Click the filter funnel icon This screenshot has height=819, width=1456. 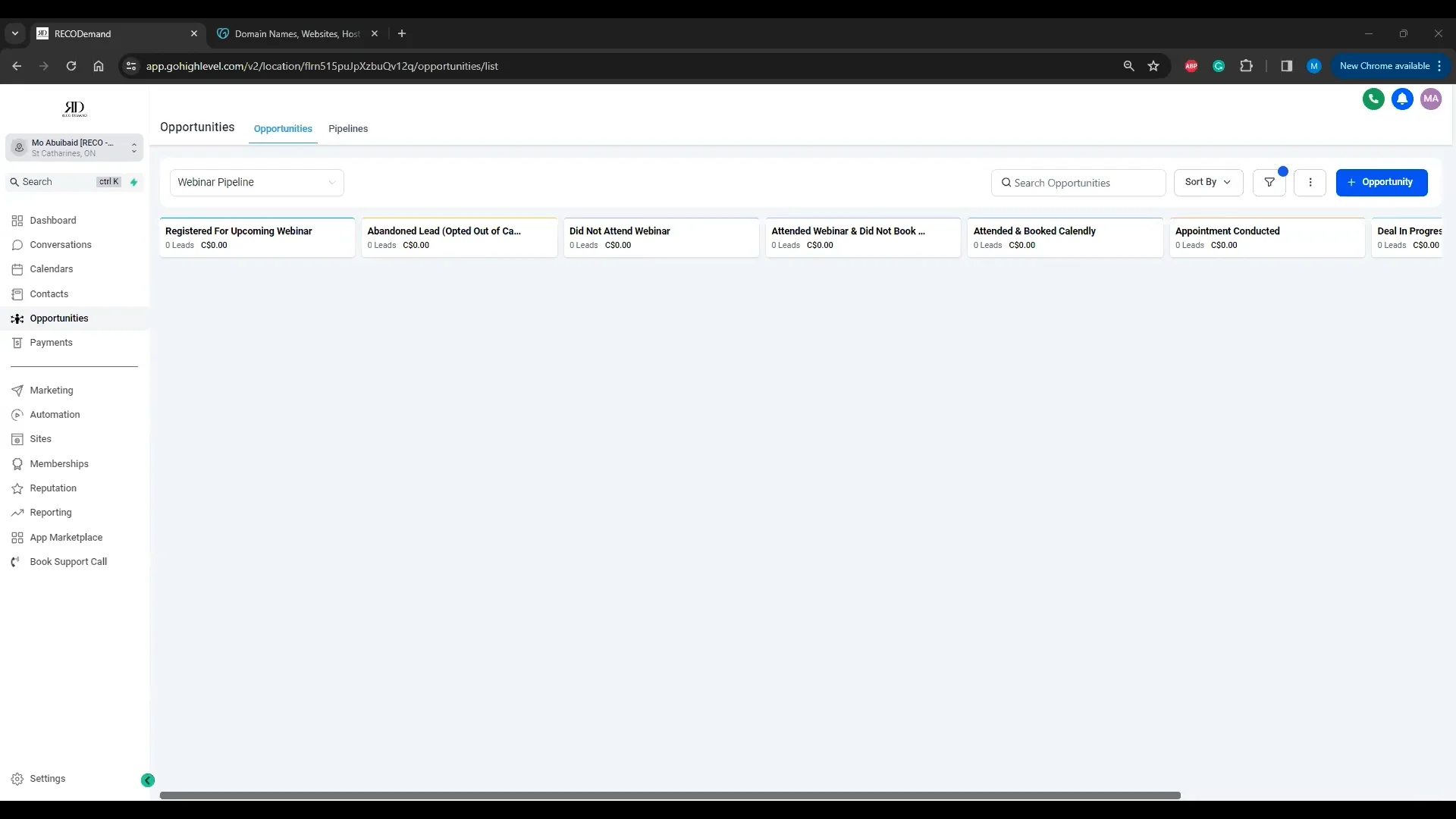pyautogui.click(x=1270, y=182)
